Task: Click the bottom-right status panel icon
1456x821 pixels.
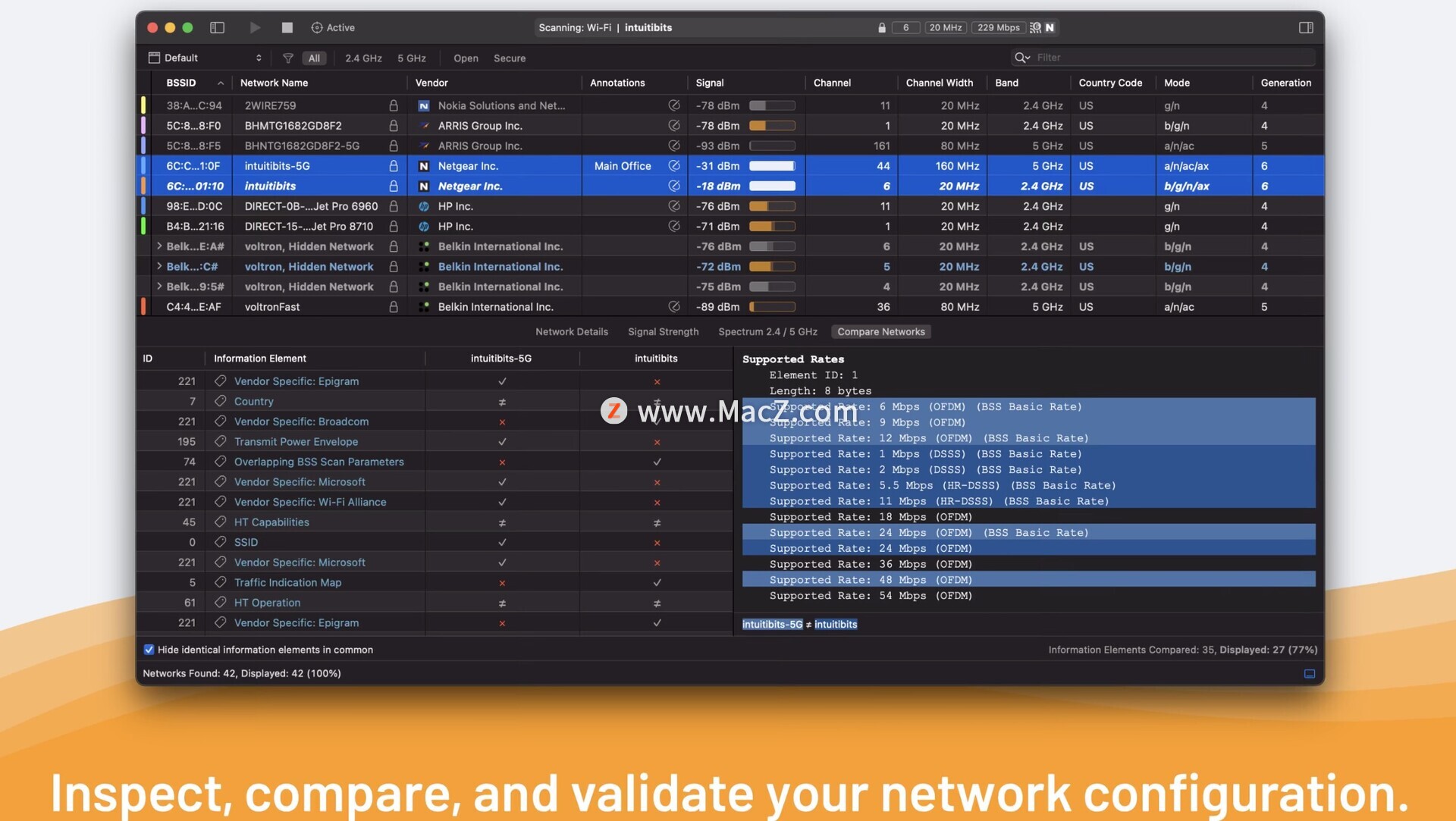Action: [x=1309, y=673]
